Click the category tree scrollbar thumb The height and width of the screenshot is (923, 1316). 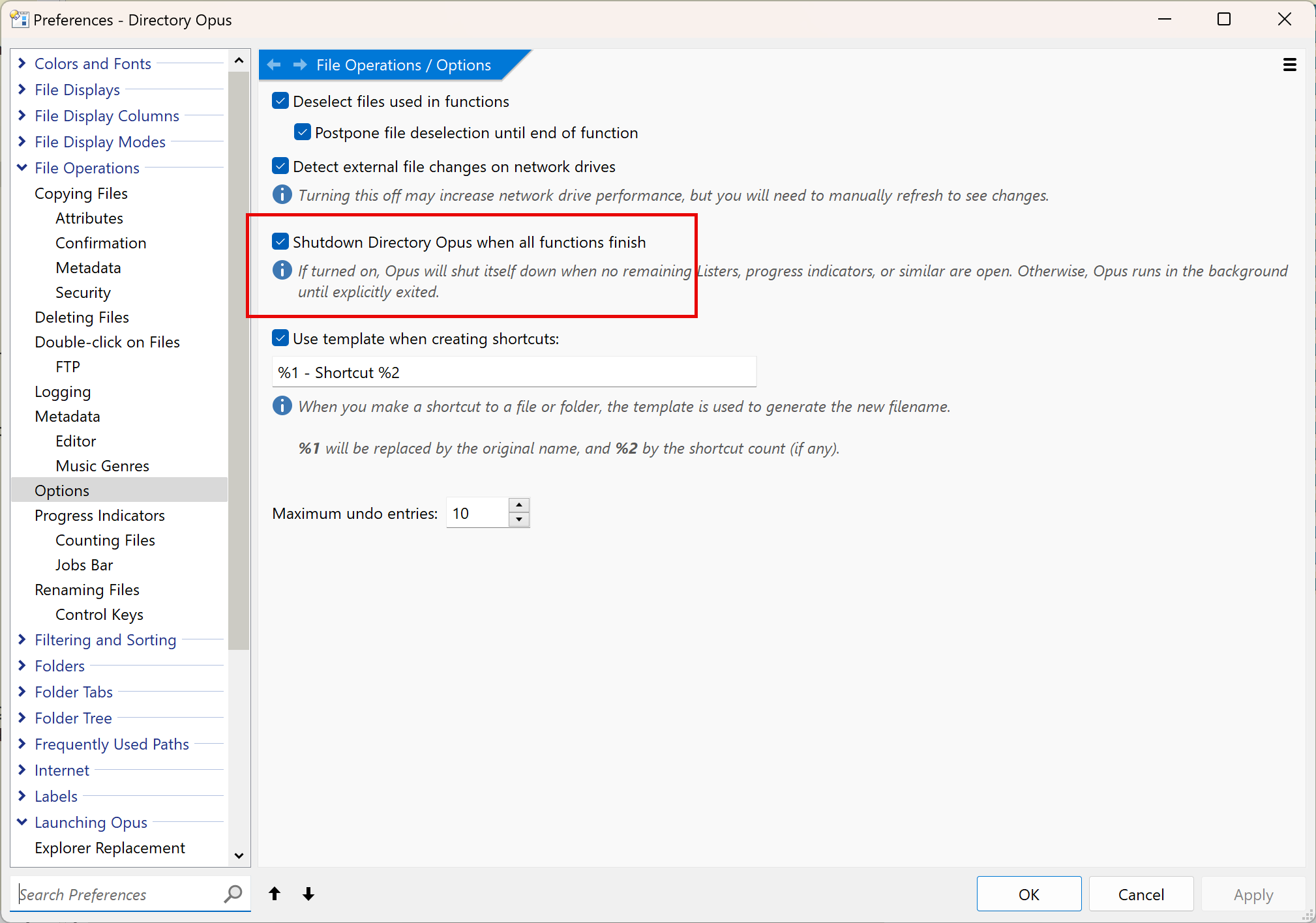239,360
